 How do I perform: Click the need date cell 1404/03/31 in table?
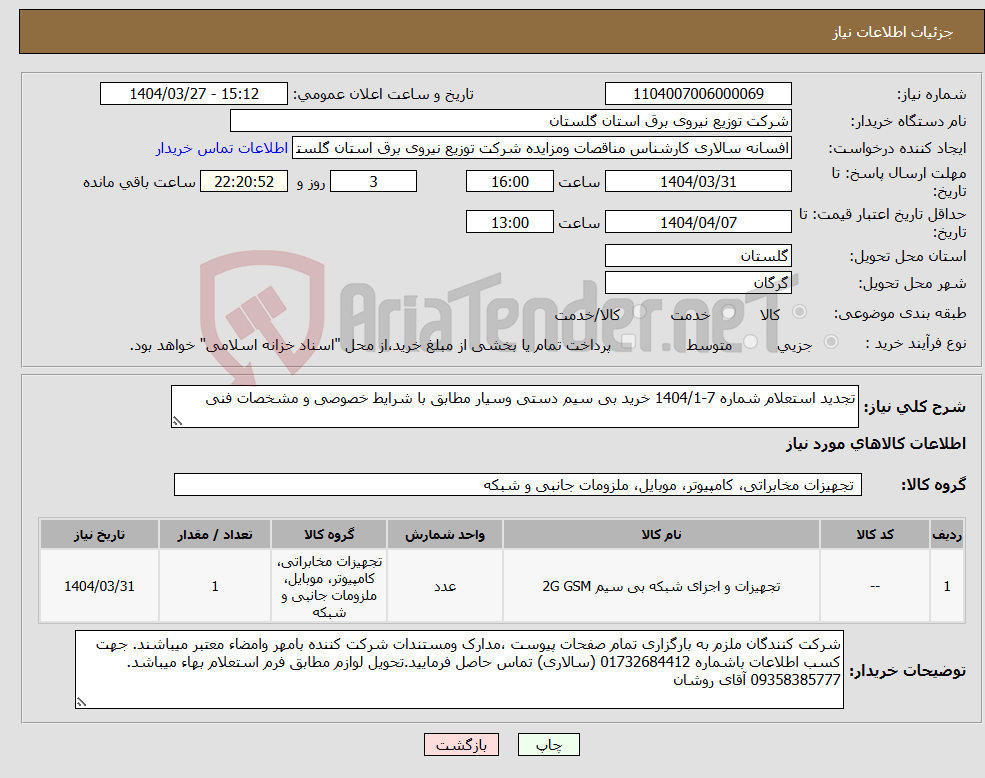(x=99, y=586)
